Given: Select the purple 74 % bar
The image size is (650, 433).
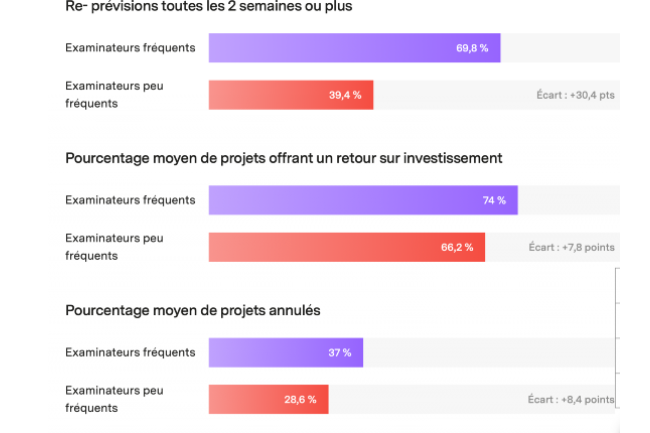Looking at the screenshot, I should click(x=363, y=200).
